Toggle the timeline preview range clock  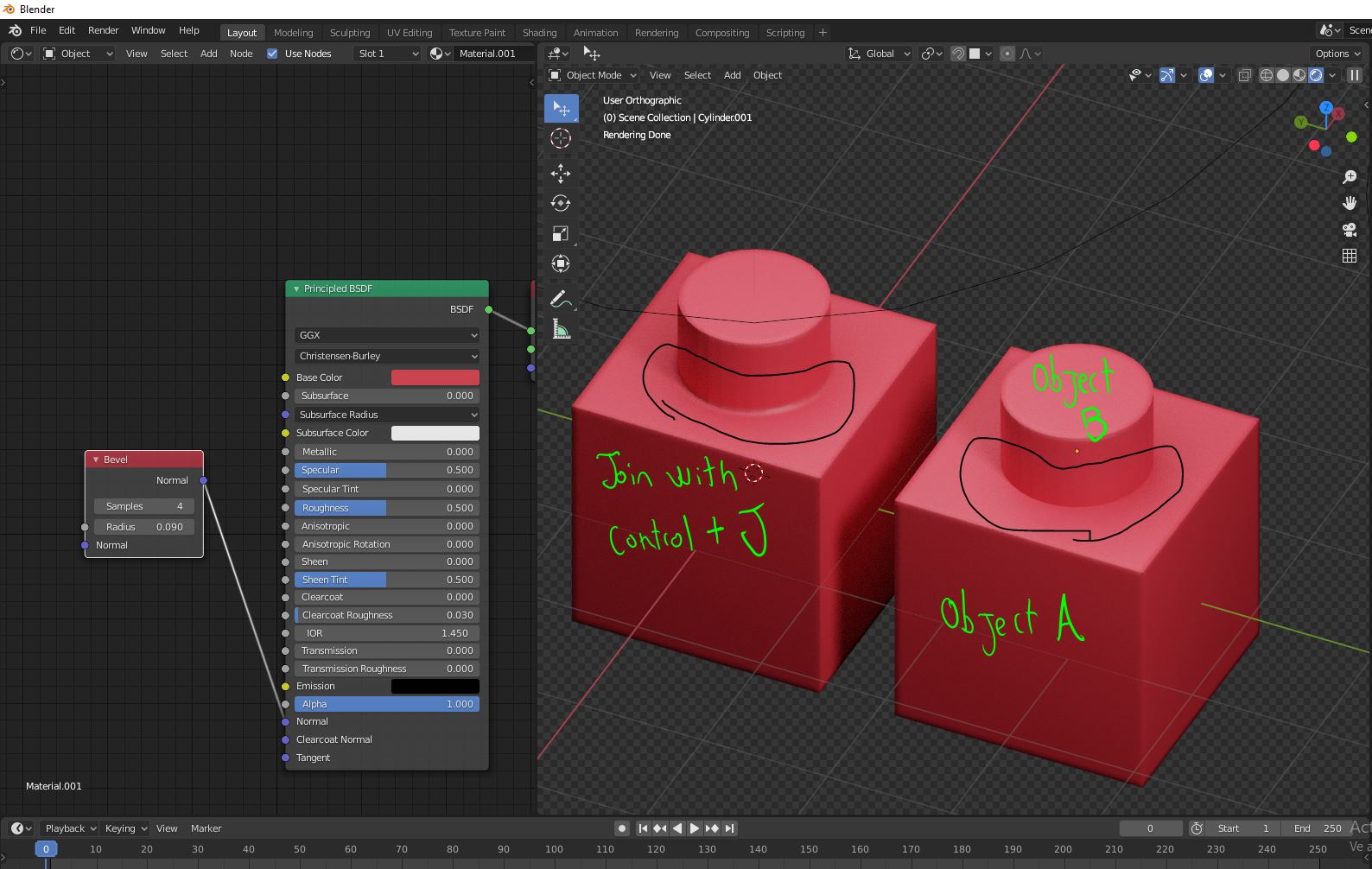click(1197, 828)
